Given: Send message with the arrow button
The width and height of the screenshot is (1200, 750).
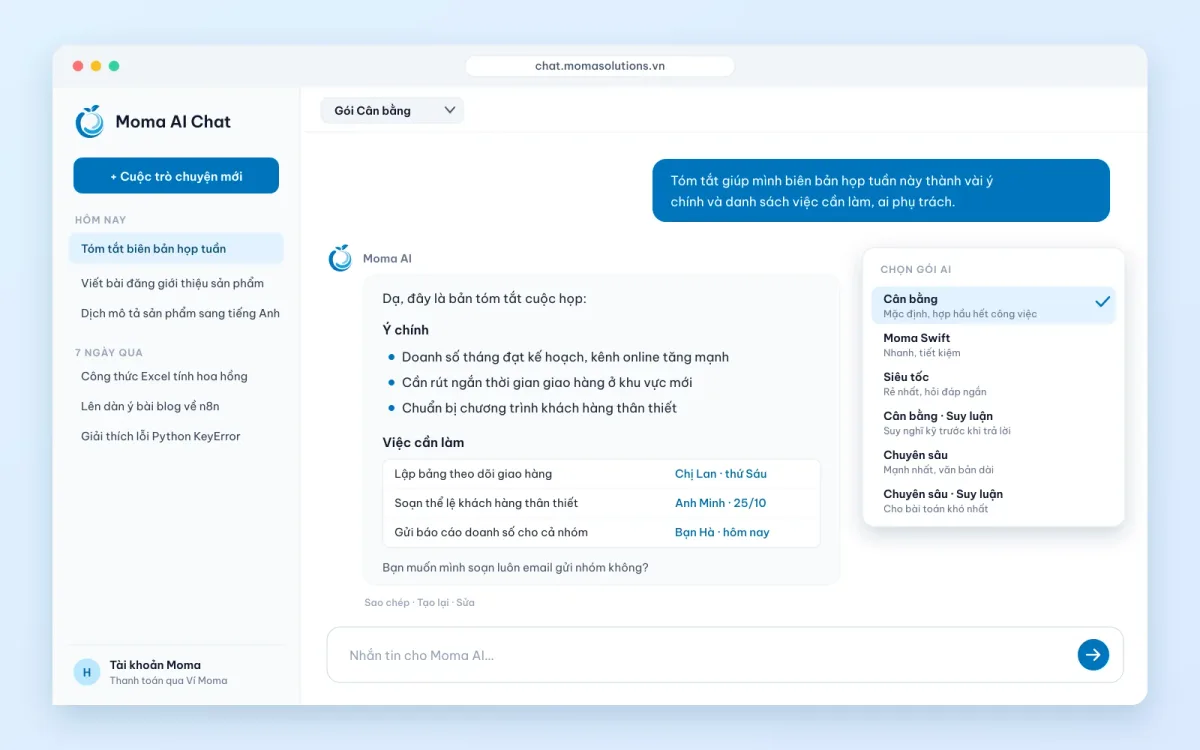Looking at the screenshot, I should pyautogui.click(x=1093, y=655).
